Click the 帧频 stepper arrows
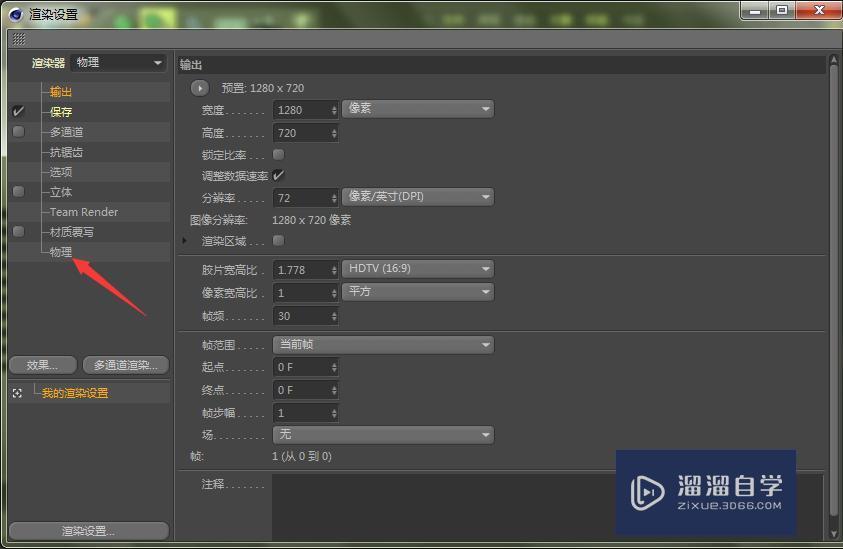This screenshot has height=549, width=843. (x=334, y=316)
